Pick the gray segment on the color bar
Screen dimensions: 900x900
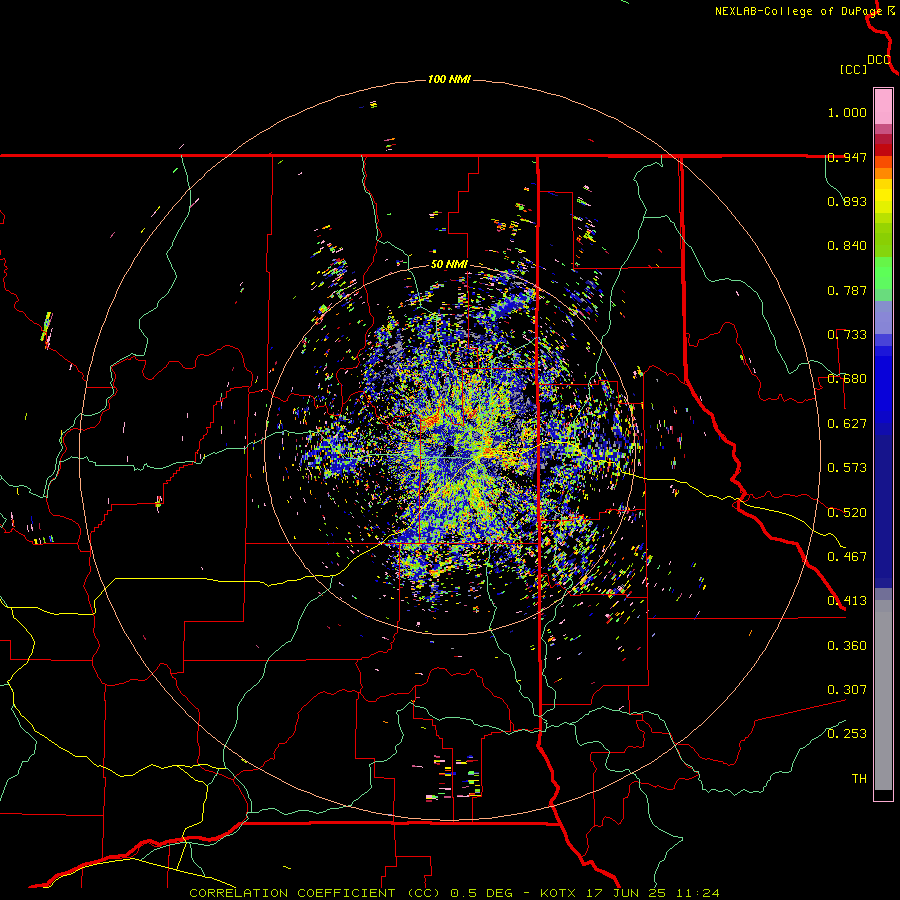coord(883,695)
